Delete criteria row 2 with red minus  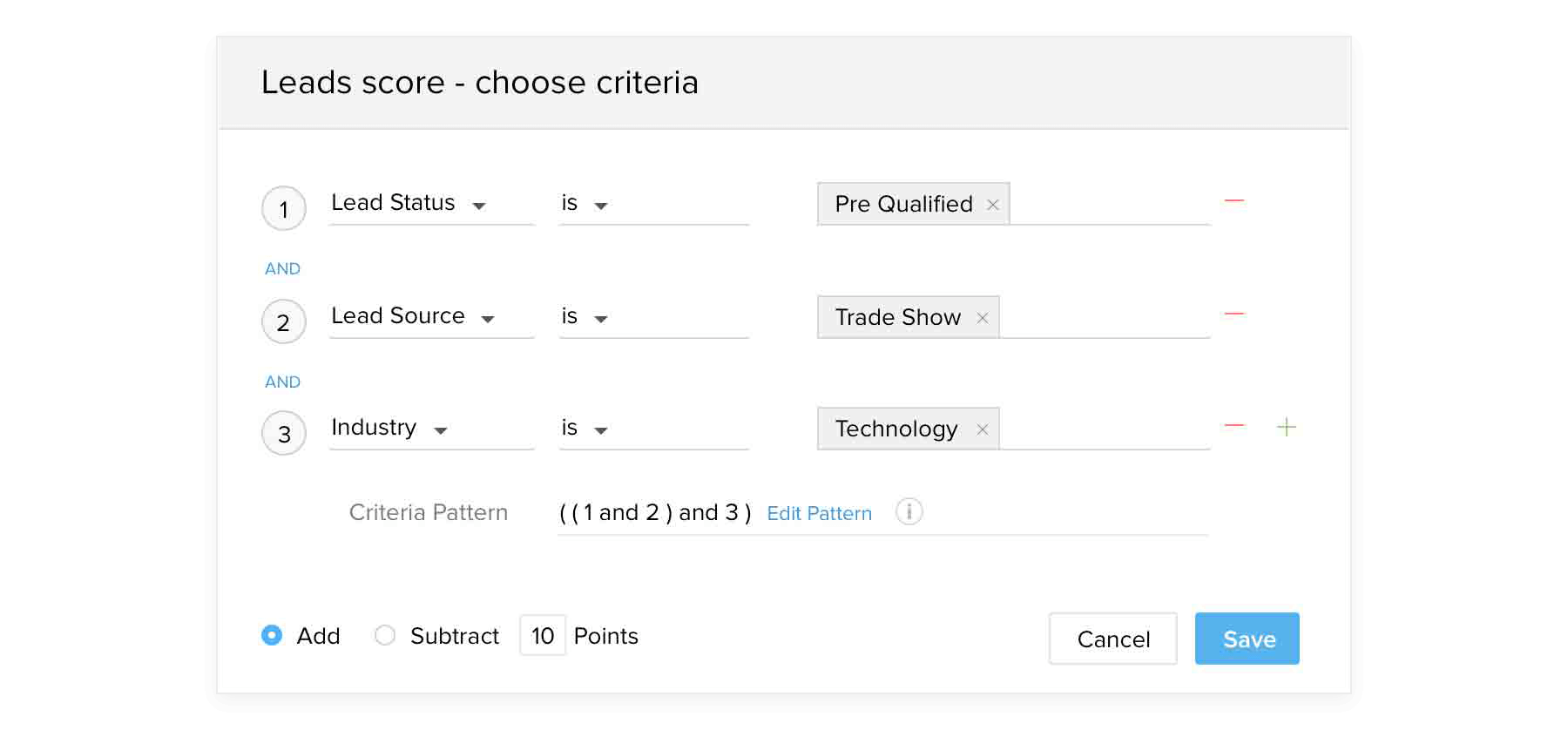[1233, 314]
